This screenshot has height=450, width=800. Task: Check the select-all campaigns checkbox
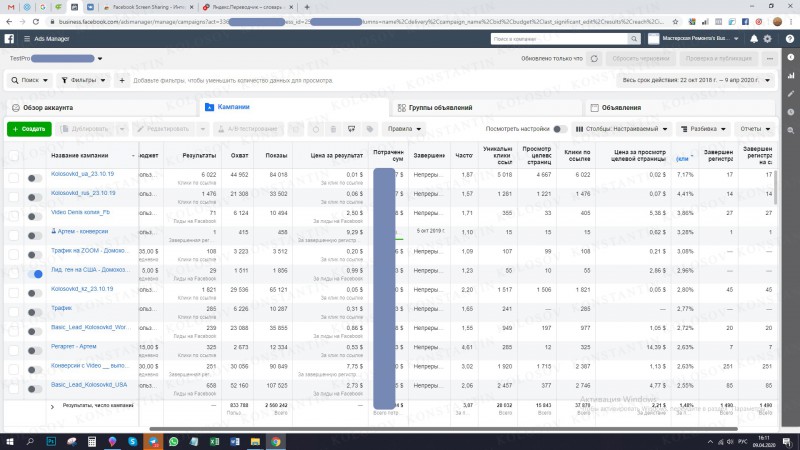click(14, 156)
